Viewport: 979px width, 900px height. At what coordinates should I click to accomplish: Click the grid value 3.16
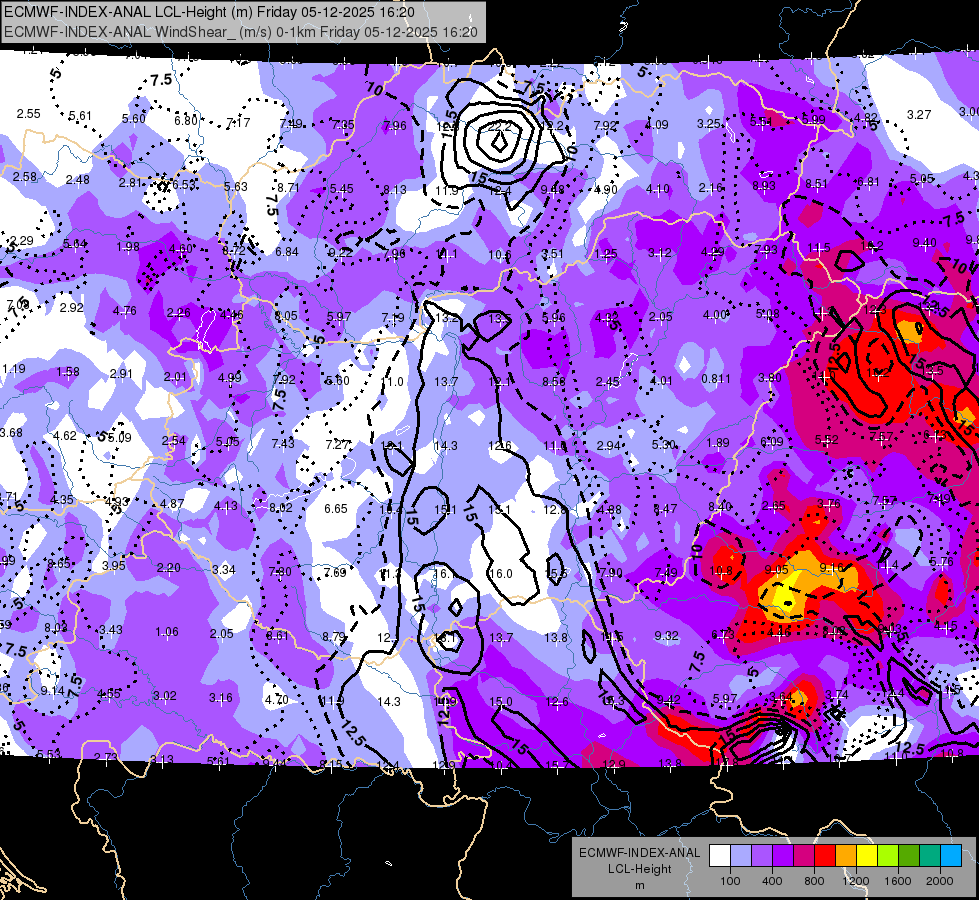point(220,698)
